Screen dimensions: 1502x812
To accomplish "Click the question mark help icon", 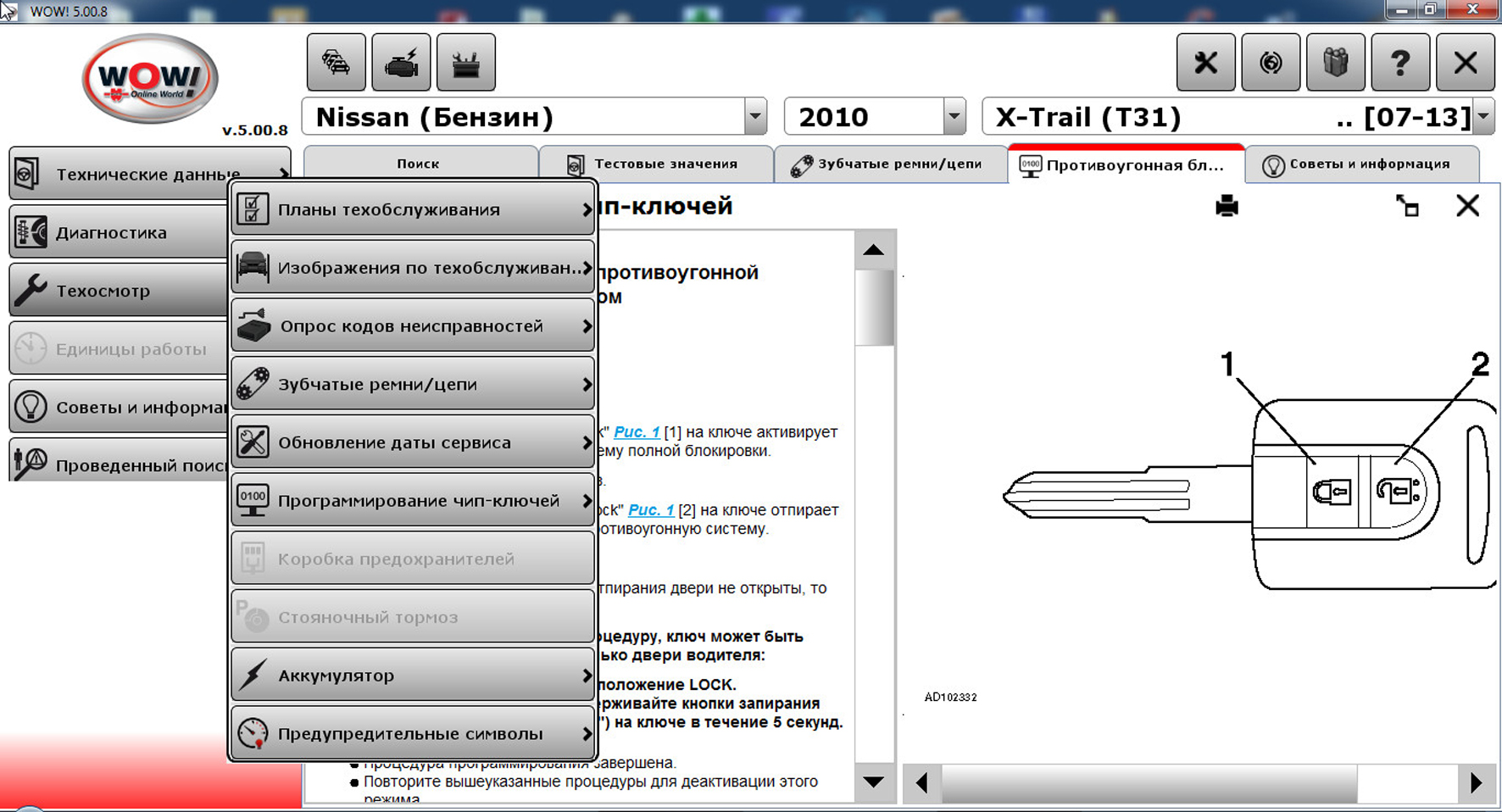I will click(1399, 62).
